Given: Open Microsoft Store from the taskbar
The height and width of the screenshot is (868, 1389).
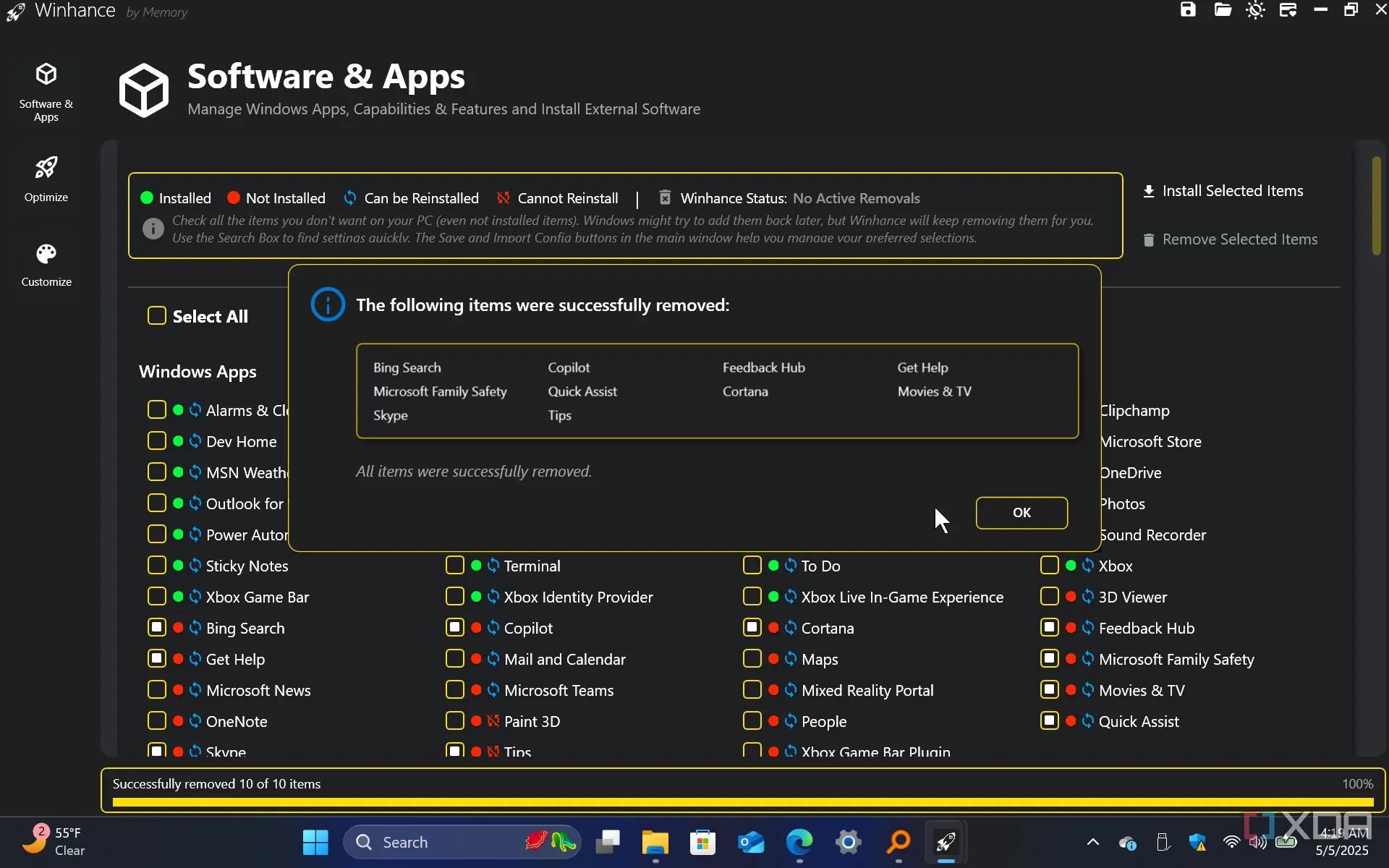Looking at the screenshot, I should (702, 842).
